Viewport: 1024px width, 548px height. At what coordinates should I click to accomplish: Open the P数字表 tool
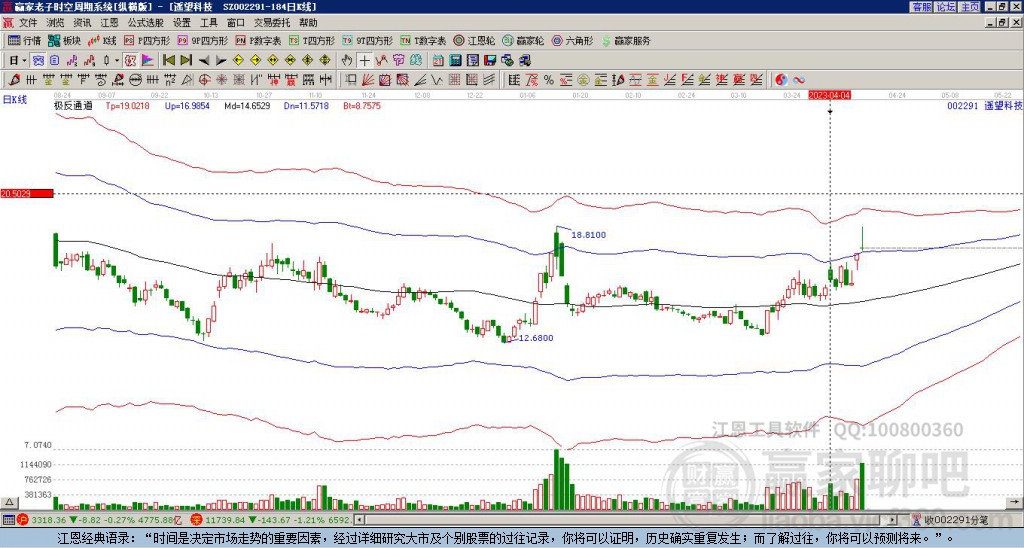click(x=258, y=40)
